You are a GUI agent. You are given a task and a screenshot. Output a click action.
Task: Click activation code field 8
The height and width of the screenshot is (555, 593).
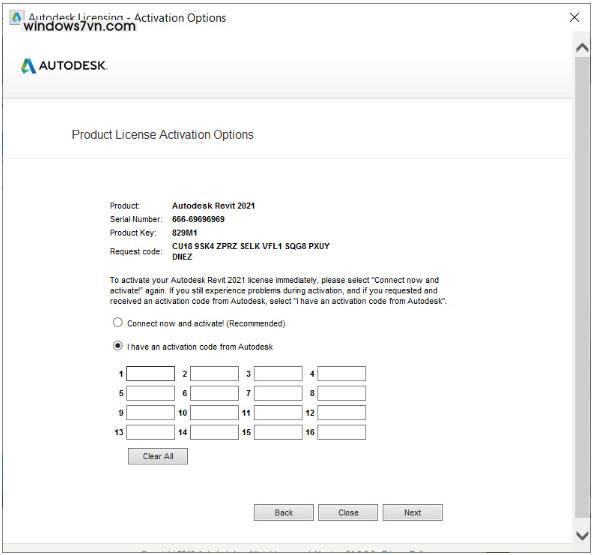(x=342, y=393)
